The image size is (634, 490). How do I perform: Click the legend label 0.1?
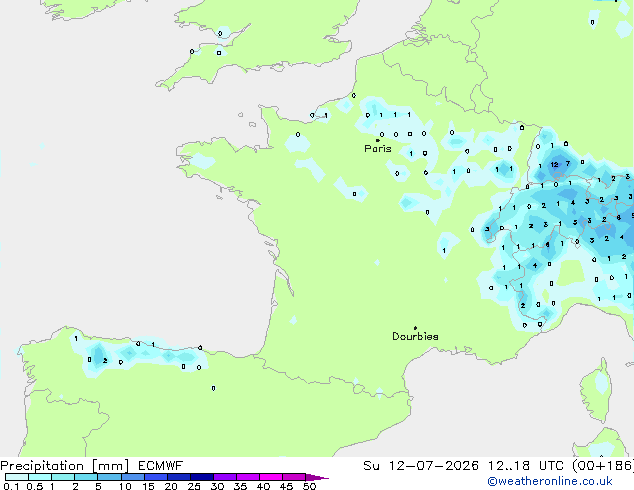(11, 486)
